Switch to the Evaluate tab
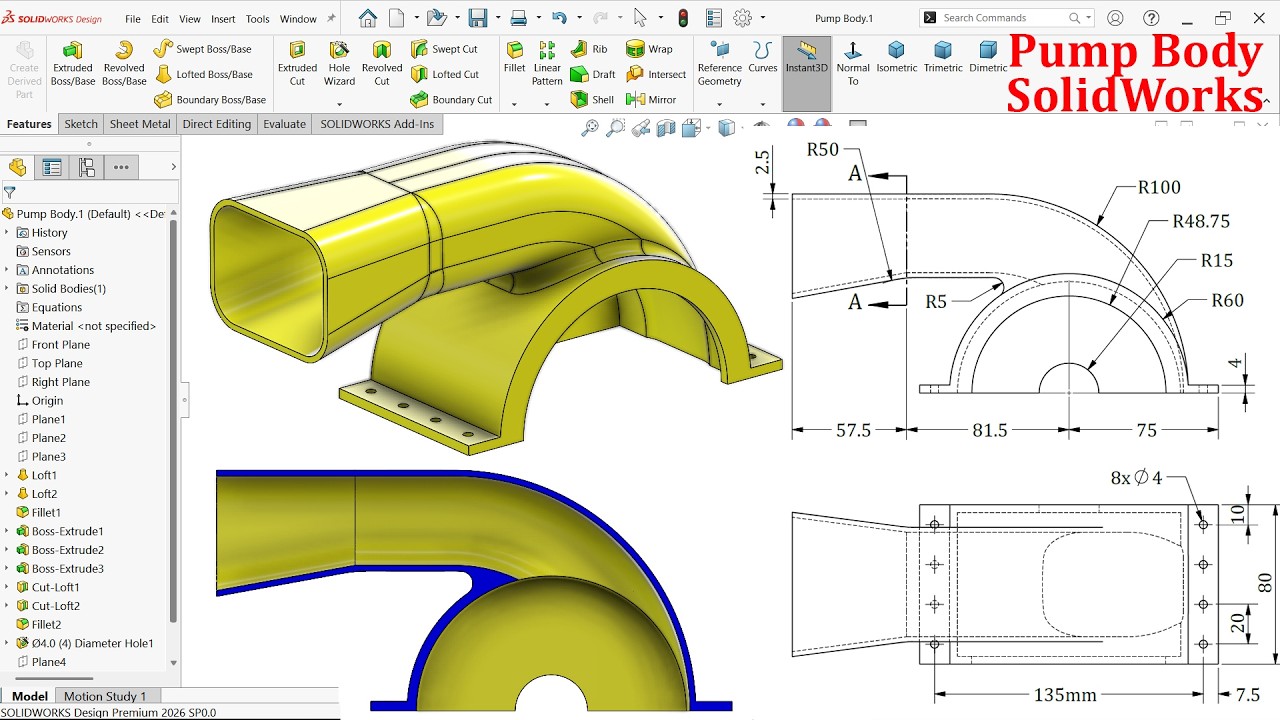 point(284,124)
